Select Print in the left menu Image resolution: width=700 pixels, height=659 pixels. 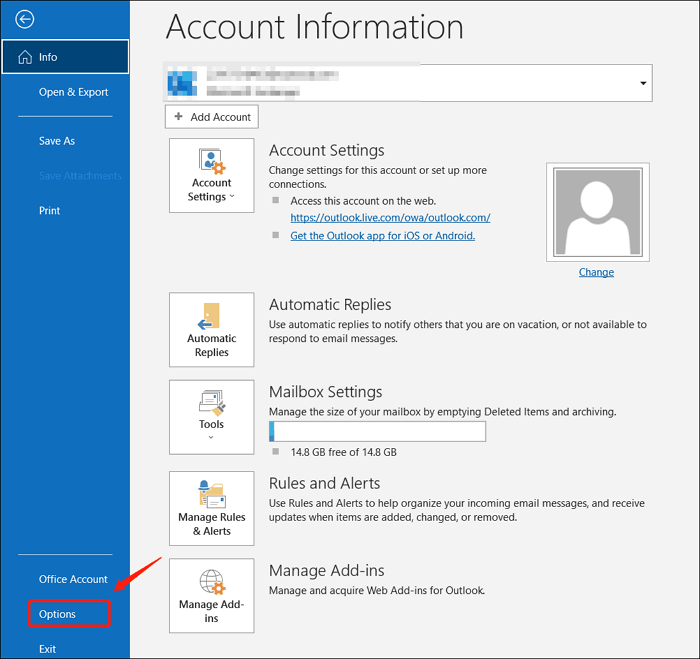[x=49, y=211]
